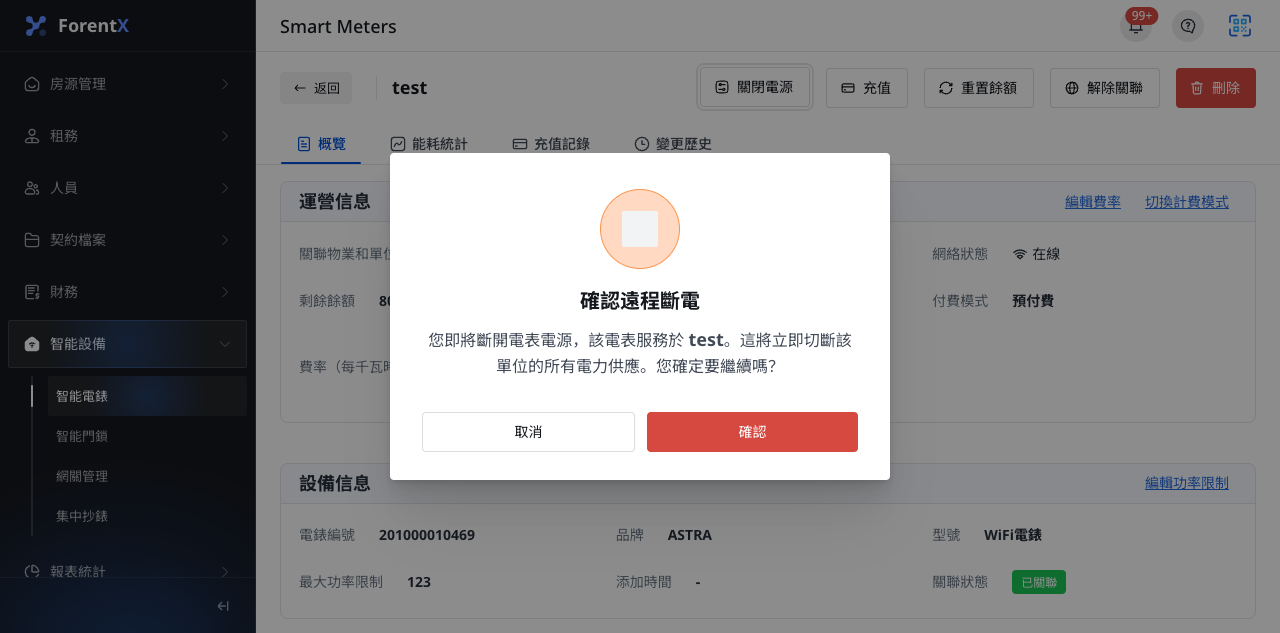Viewport: 1280px width, 633px height.
Task: Click the 智能設備 smart device icon
Action: (32, 344)
